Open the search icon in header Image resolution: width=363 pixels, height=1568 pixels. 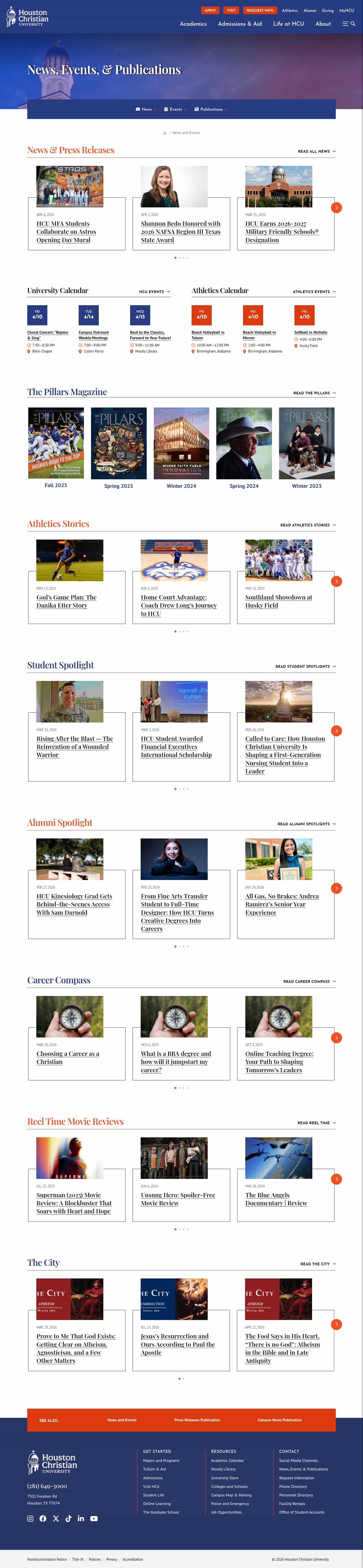(353, 24)
